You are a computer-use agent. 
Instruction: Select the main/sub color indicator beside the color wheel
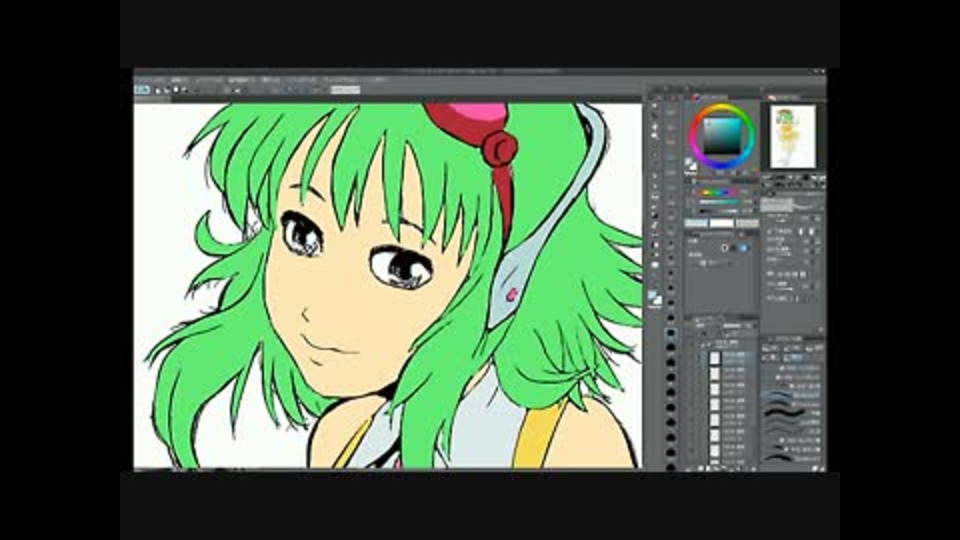pos(691,165)
